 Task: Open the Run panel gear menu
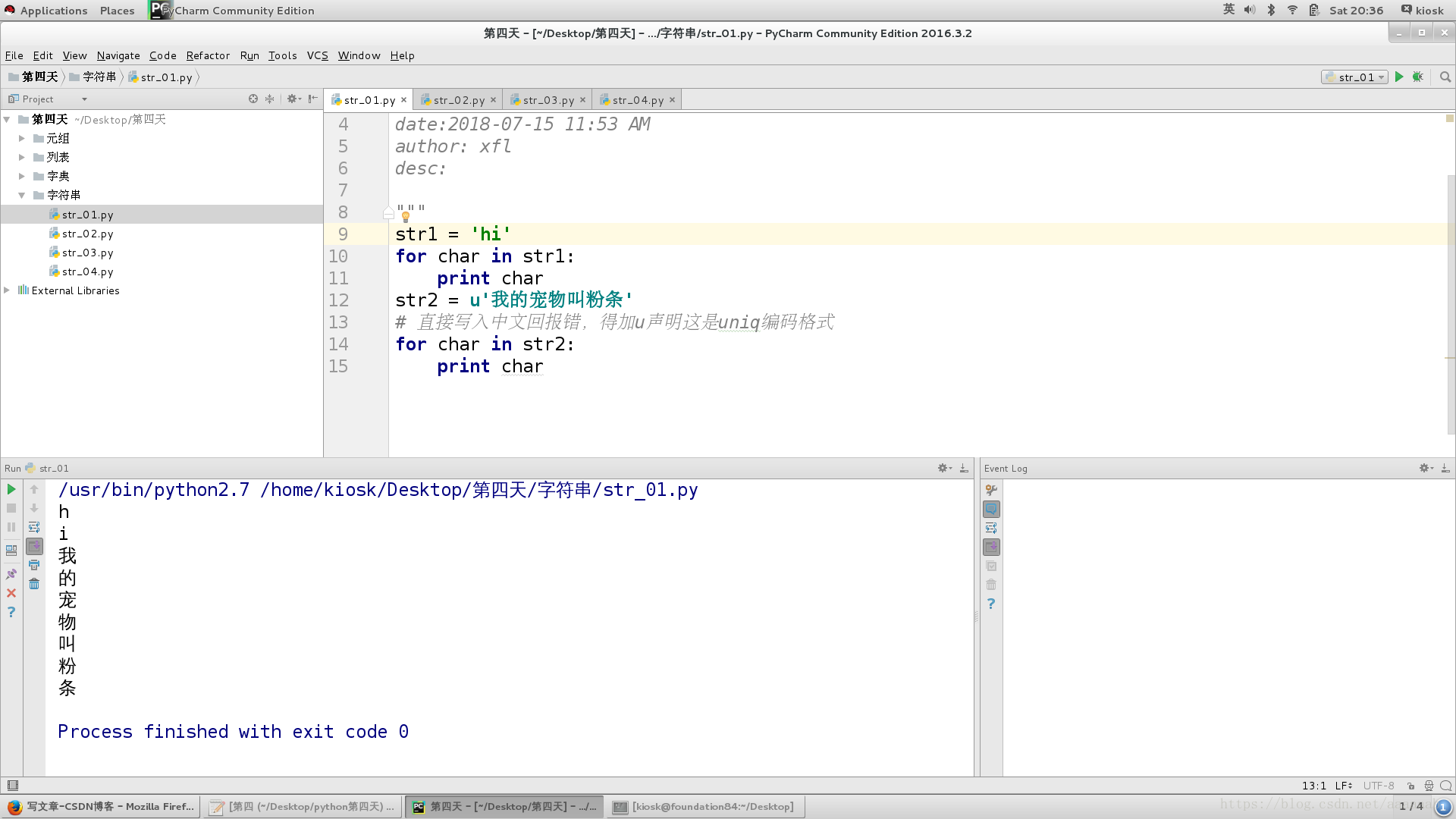(x=944, y=469)
